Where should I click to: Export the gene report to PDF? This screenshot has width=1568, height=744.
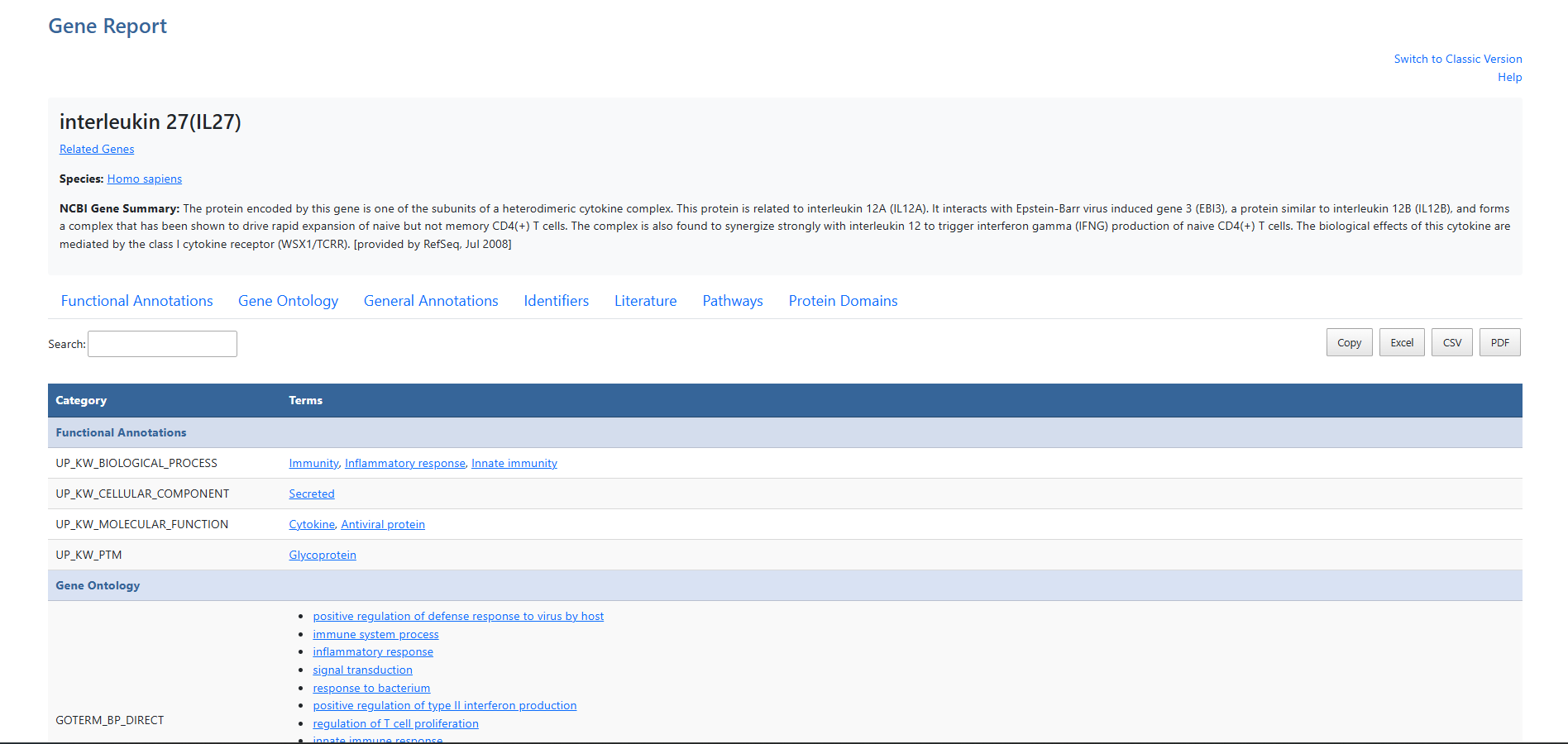point(1499,341)
